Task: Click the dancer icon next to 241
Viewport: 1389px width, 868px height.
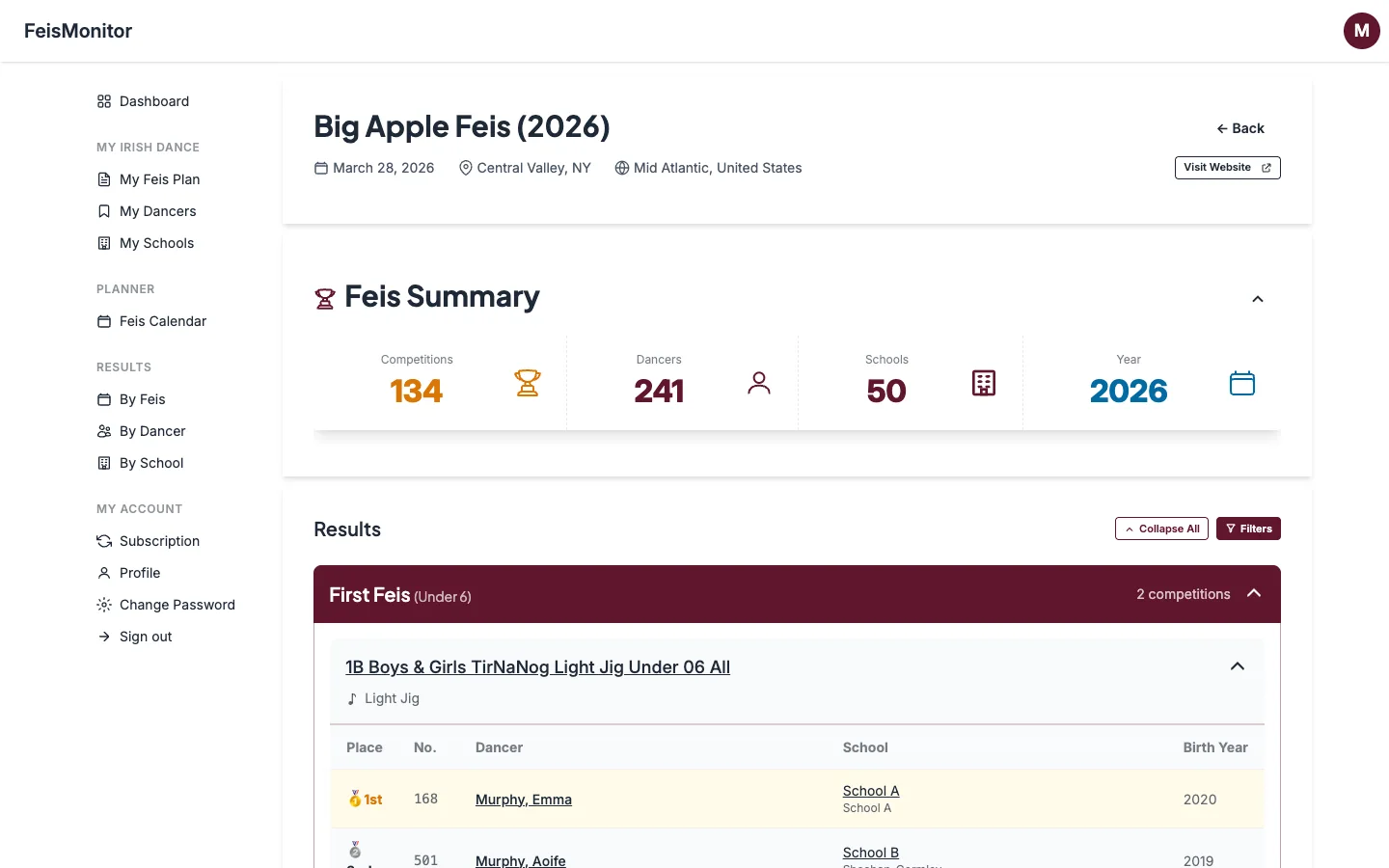Action: 759,383
